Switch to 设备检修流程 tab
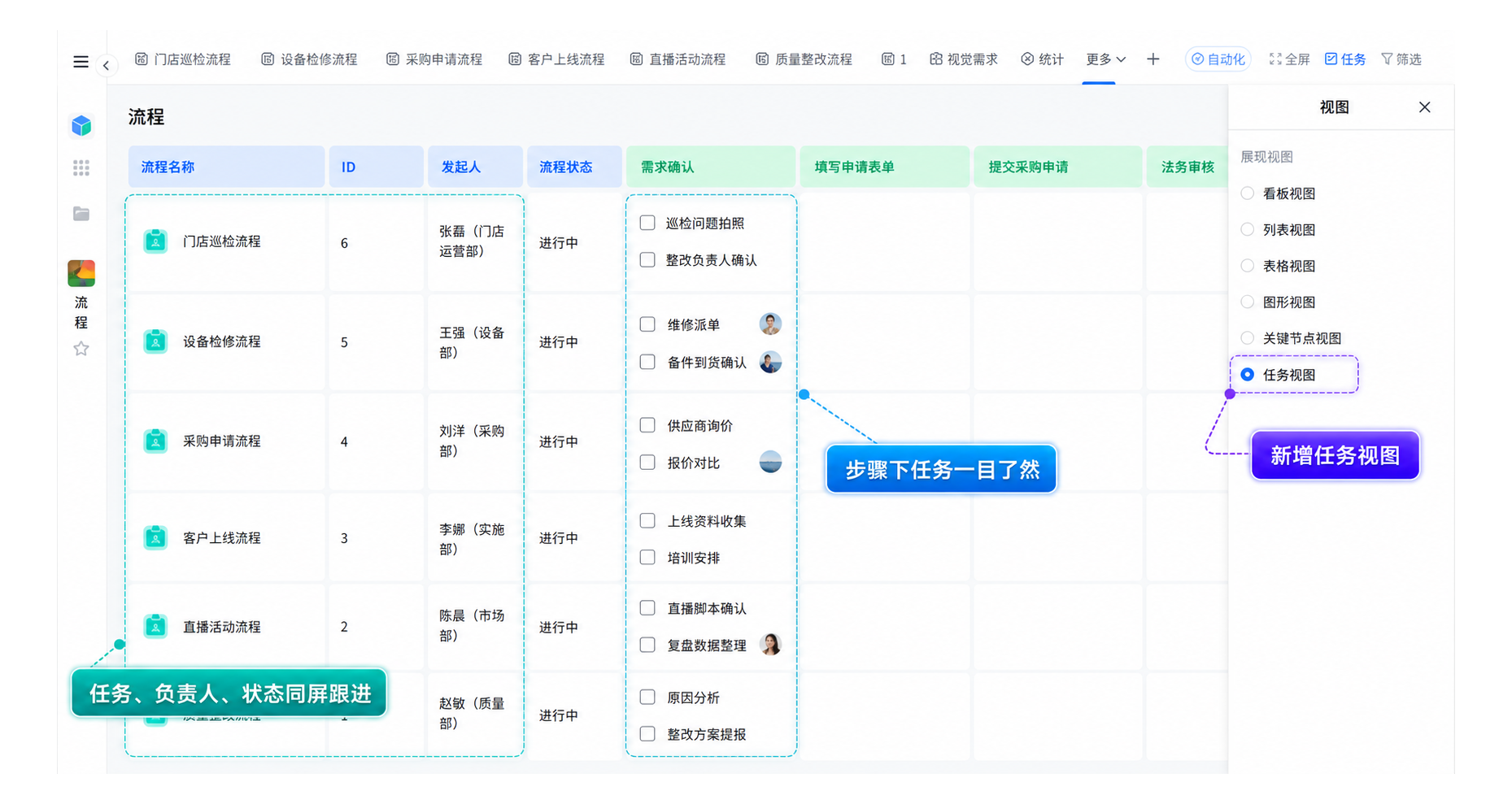Screen dimensions: 1512x804 309,59
